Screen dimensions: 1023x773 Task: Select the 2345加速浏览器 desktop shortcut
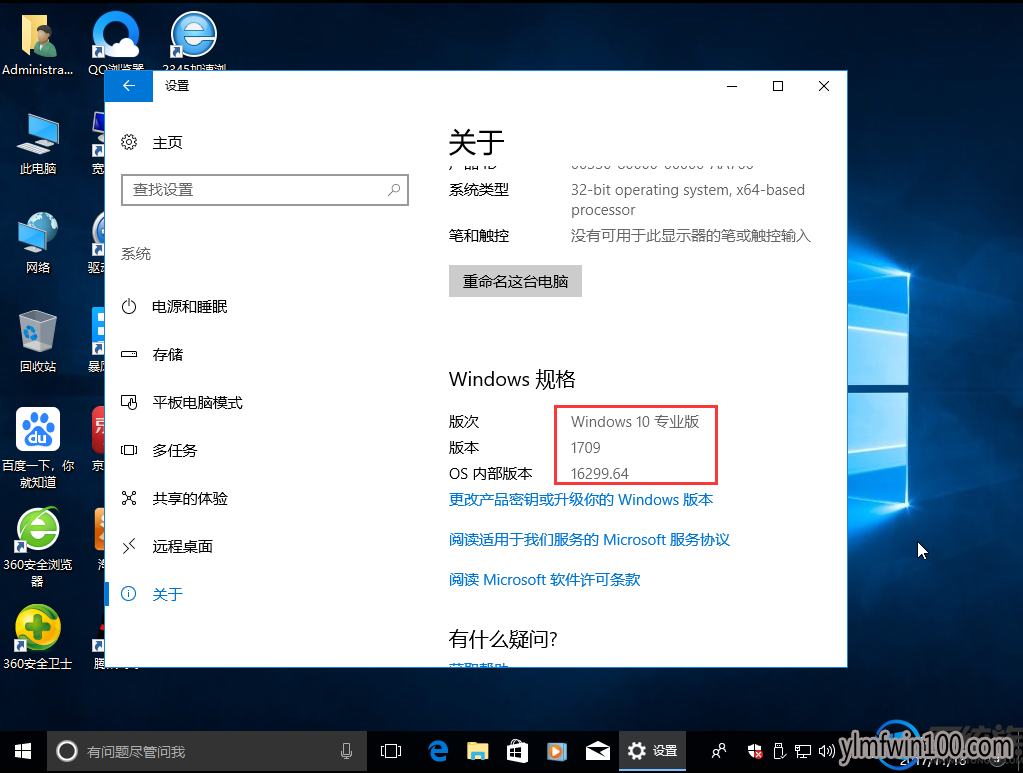tap(194, 42)
